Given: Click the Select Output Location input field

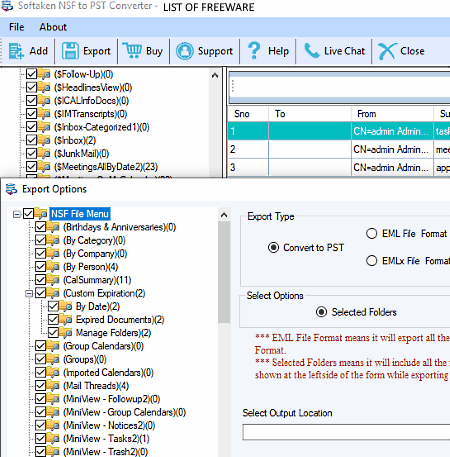Looking at the screenshot, I should point(346,432).
